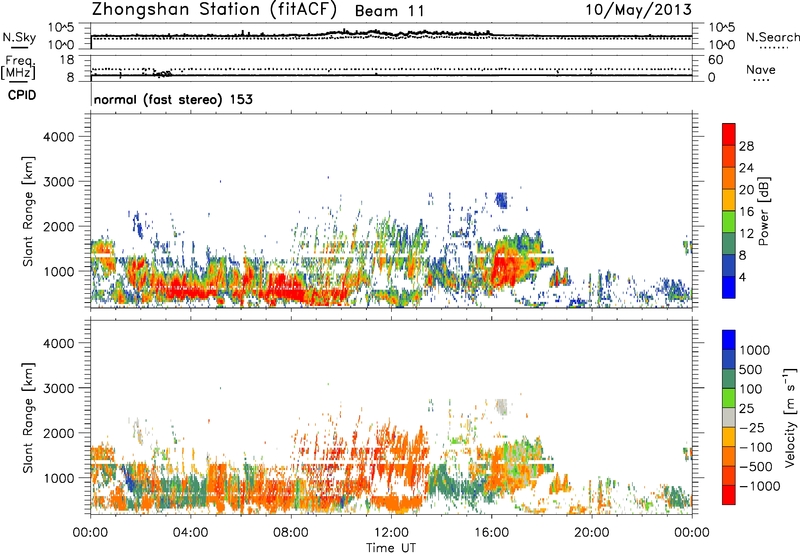Select the "04:00" time tick label
This screenshot has height=554, width=800.
pos(190,533)
